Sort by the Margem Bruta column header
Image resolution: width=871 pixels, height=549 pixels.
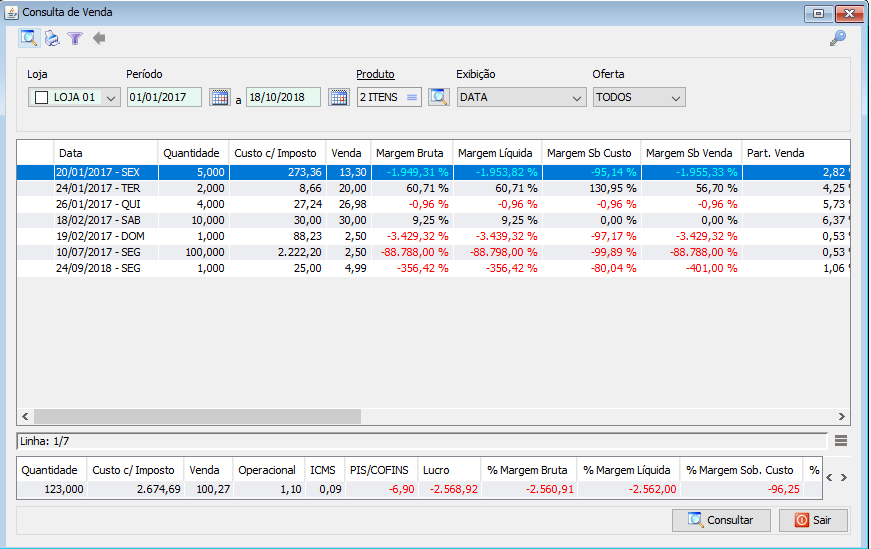(410, 153)
